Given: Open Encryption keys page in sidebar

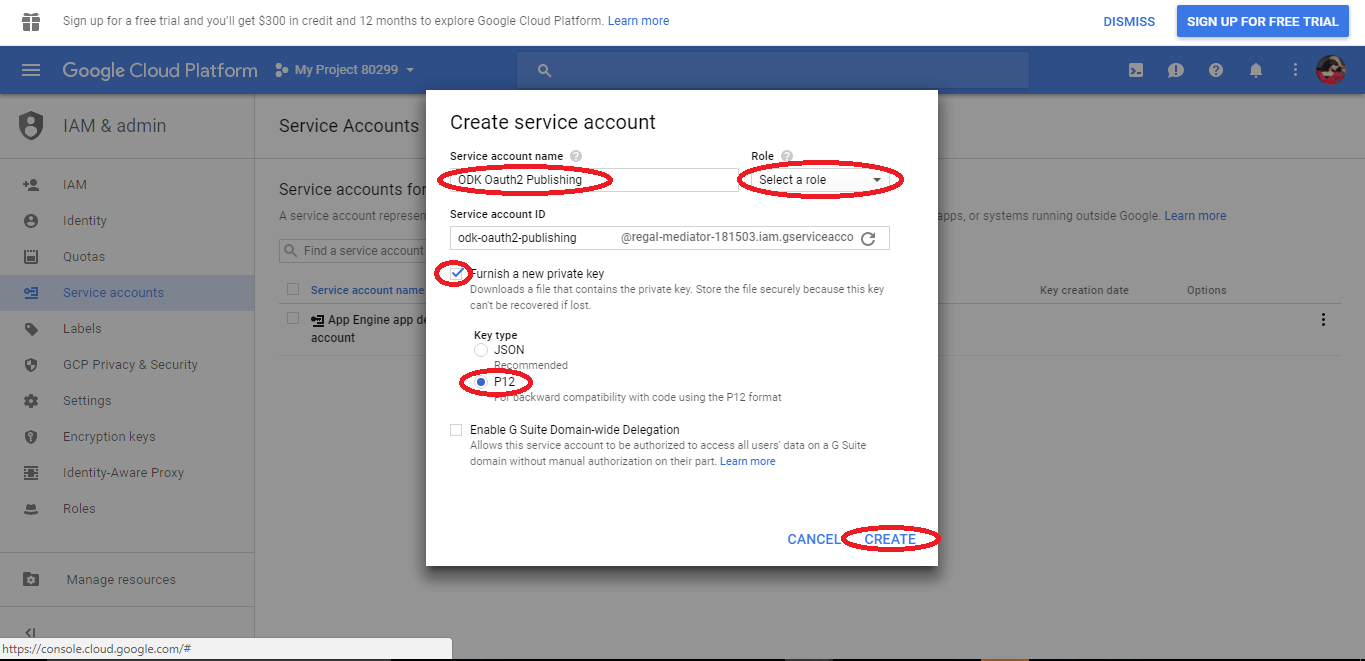Looking at the screenshot, I should point(109,436).
